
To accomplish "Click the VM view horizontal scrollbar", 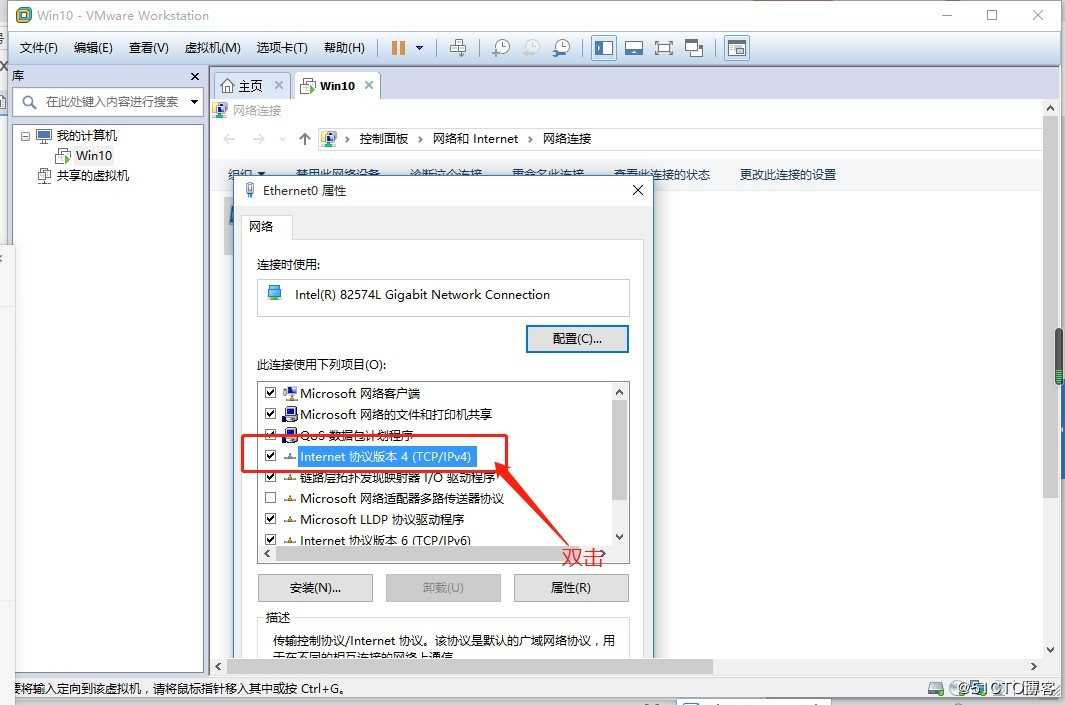I will click(470, 667).
